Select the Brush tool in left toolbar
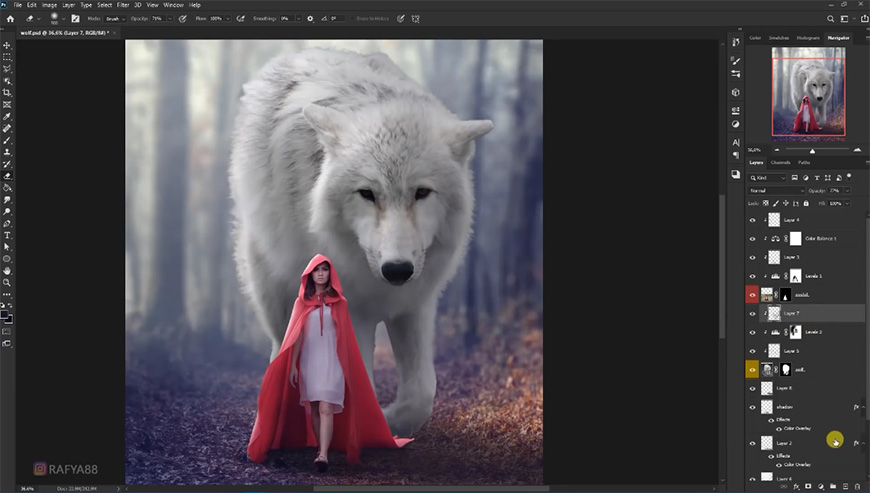Screen dimensions: 870x493 (7, 140)
